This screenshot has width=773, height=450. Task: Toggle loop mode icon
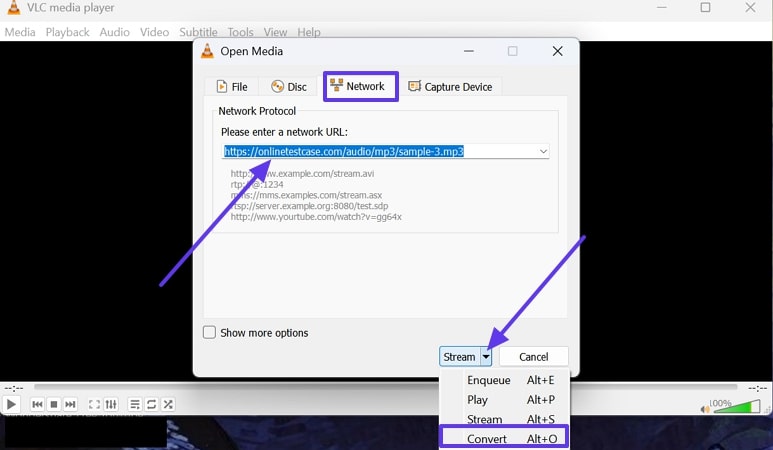151,405
